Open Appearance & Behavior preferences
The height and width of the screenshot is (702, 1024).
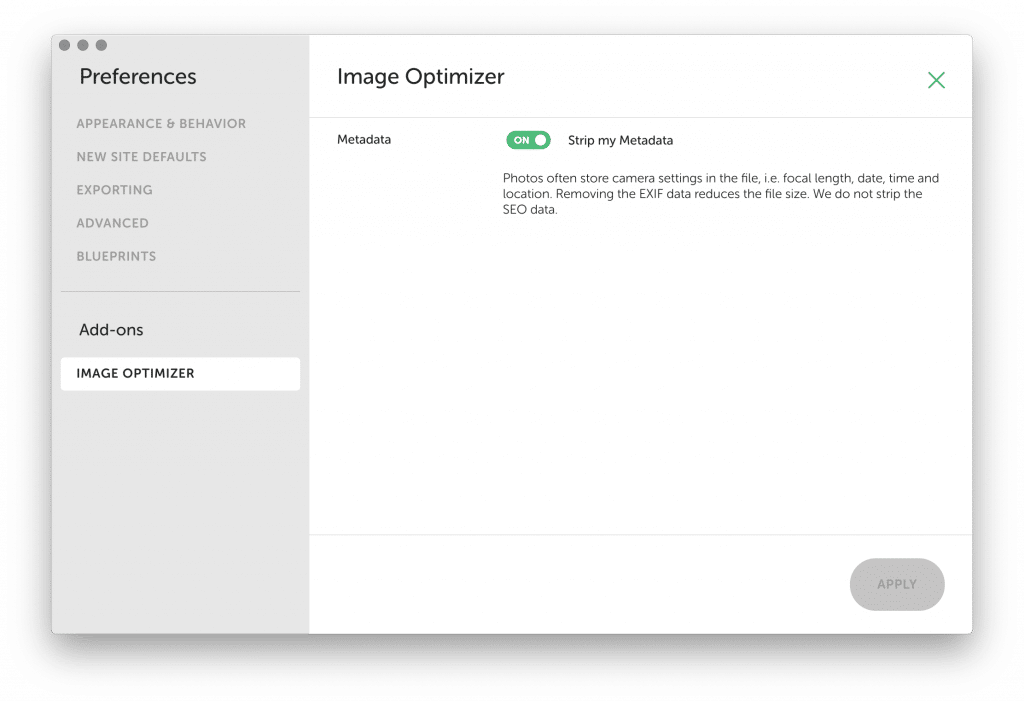click(x=161, y=123)
